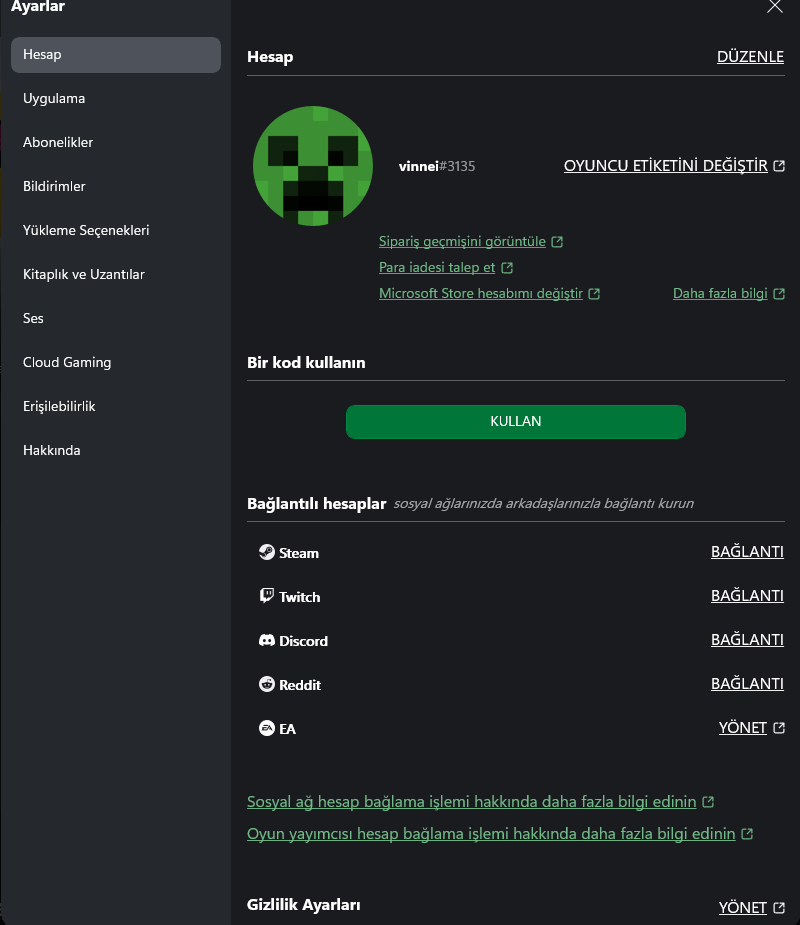Click external-link icon after Para iadesi talep et
Screen dimensions: 800x925
click(507, 268)
